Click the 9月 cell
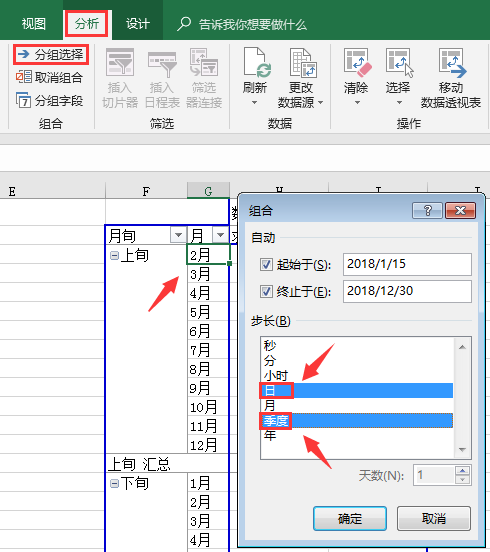 click(208, 388)
